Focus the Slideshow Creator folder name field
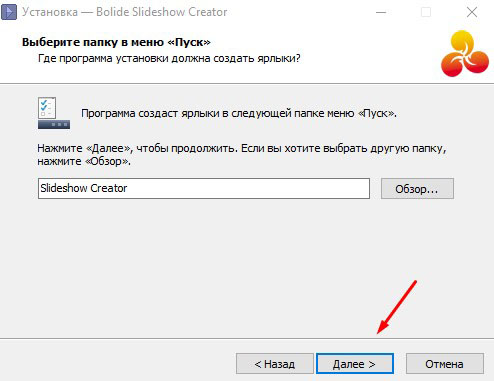494x381 pixels. click(204, 188)
